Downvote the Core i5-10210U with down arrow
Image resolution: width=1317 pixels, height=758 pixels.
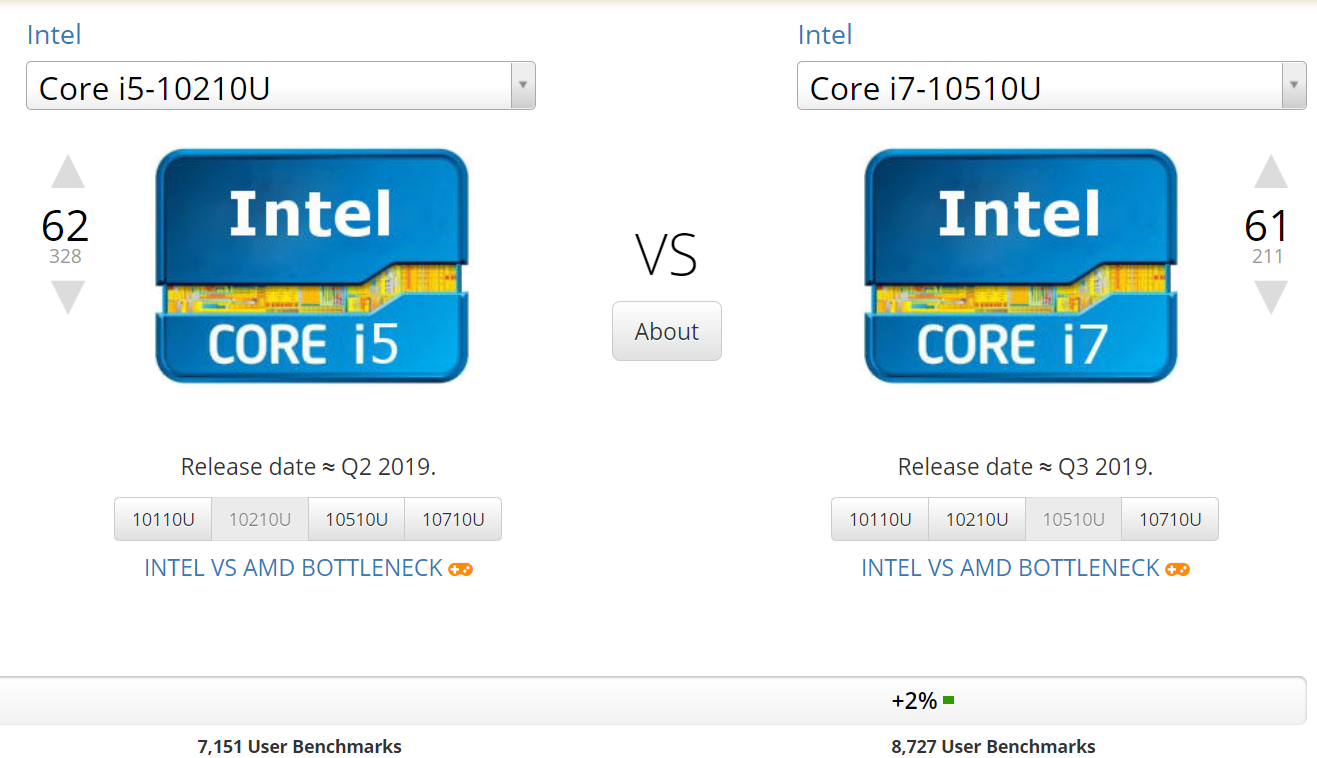(68, 298)
